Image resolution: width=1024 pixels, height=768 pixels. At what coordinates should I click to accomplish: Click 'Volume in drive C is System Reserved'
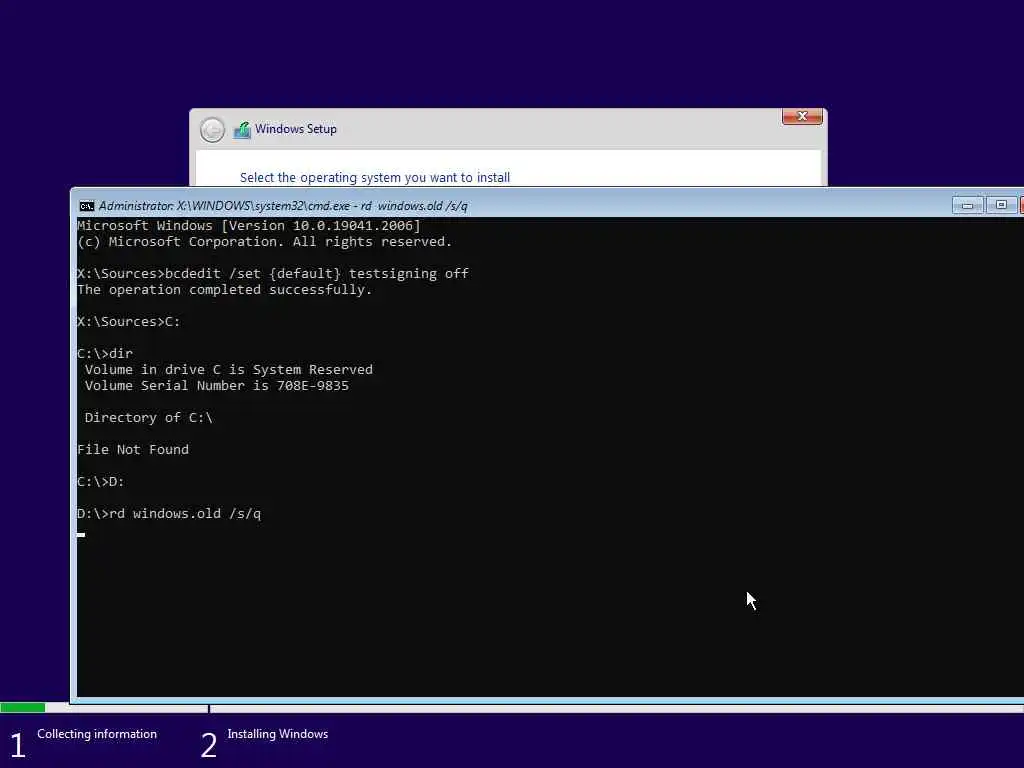click(x=229, y=370)
